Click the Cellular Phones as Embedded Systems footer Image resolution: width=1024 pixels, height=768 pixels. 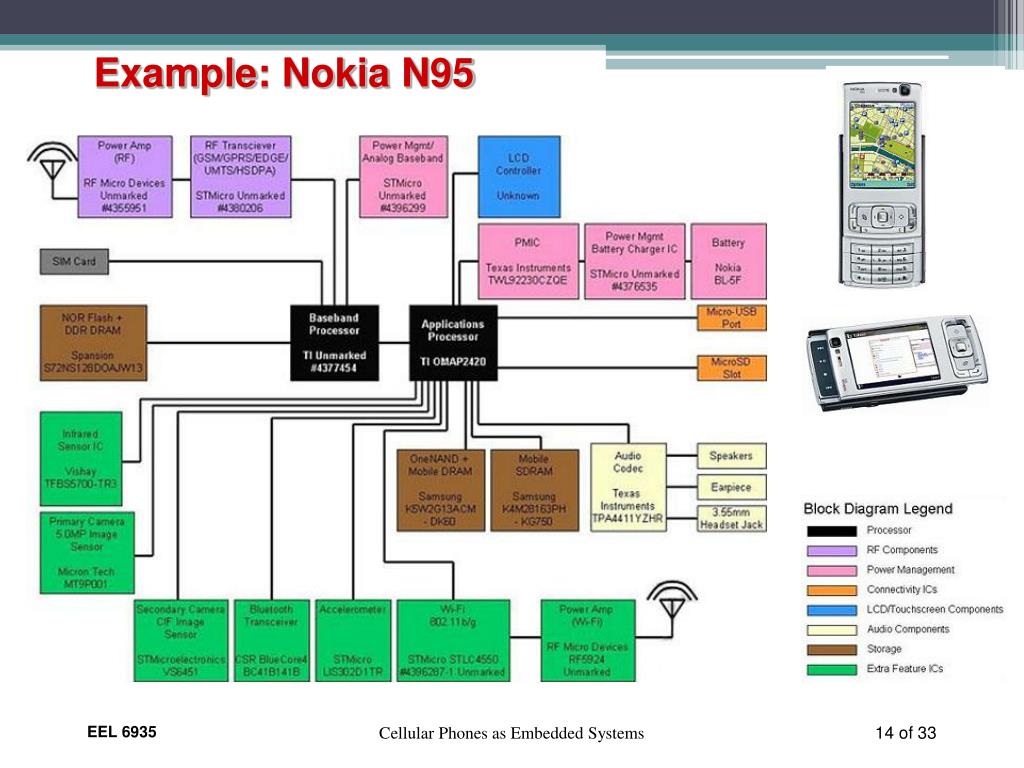coord(511,733)
